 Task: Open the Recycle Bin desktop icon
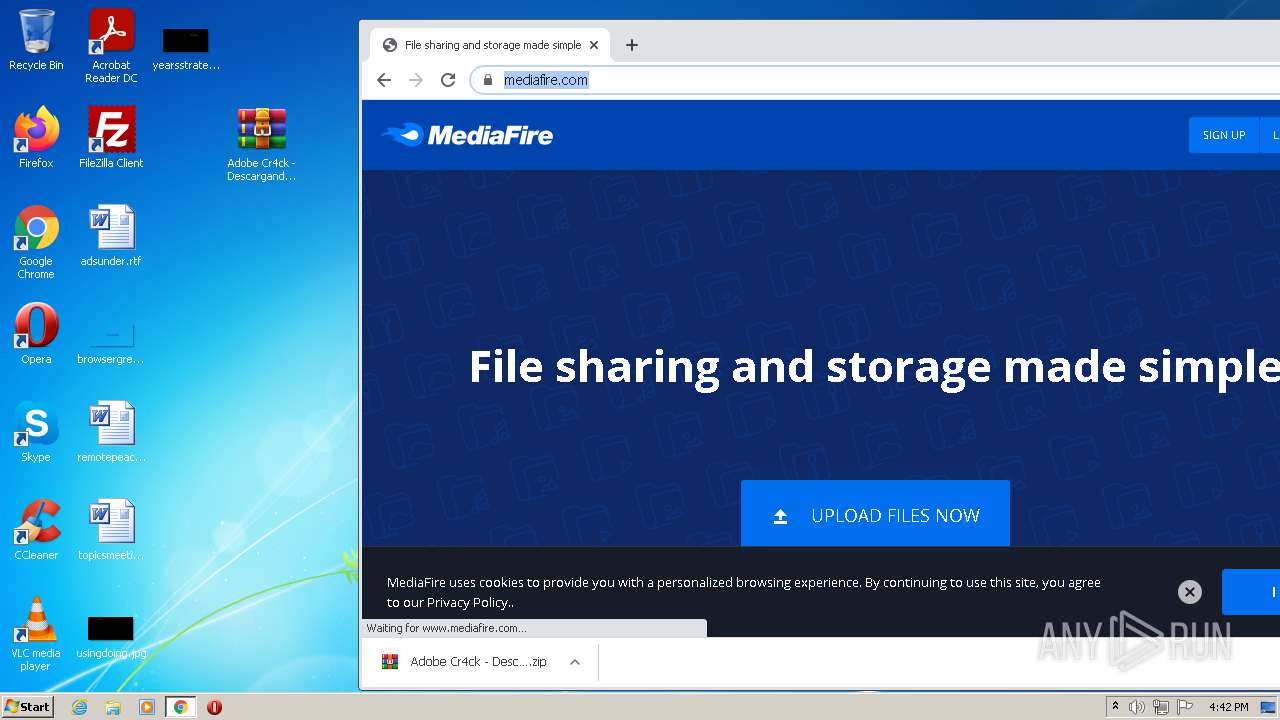[x=36, y=41]
